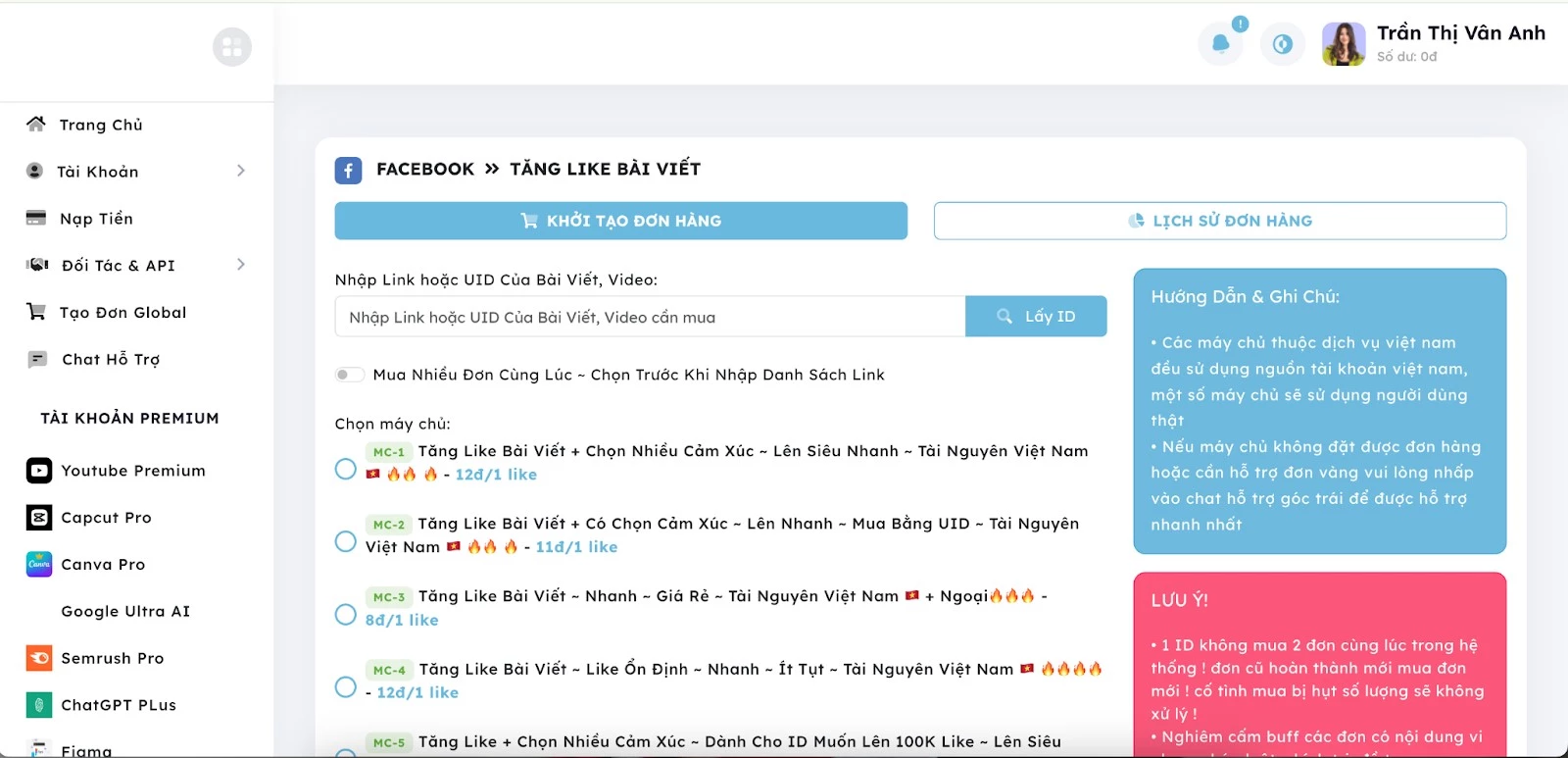The width and height of the screenshot is (1568, 758).
Task: Click the grid menu icon in sidebar header
Action: coord(232,47)
